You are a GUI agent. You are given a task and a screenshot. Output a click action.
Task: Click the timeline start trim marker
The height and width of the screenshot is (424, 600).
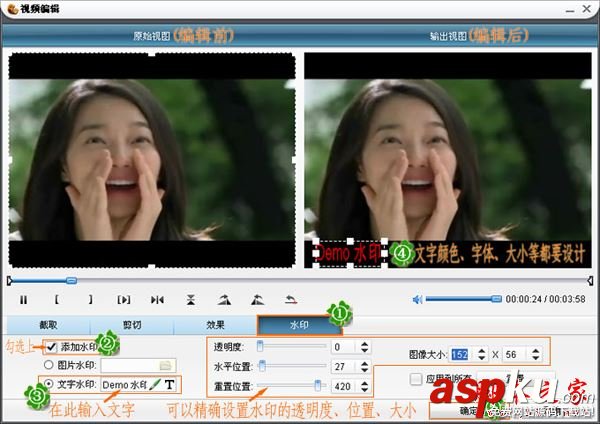coord(10,281)
